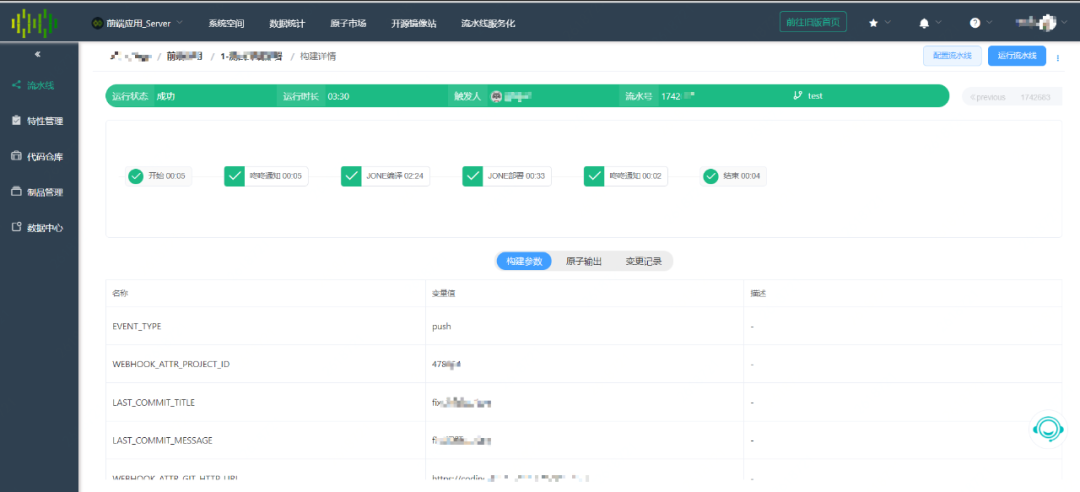Select the 咚咚通知 00:02 stage
Image resolution: width=1080 pixels, height=492 pixels.
pos(625,176)
